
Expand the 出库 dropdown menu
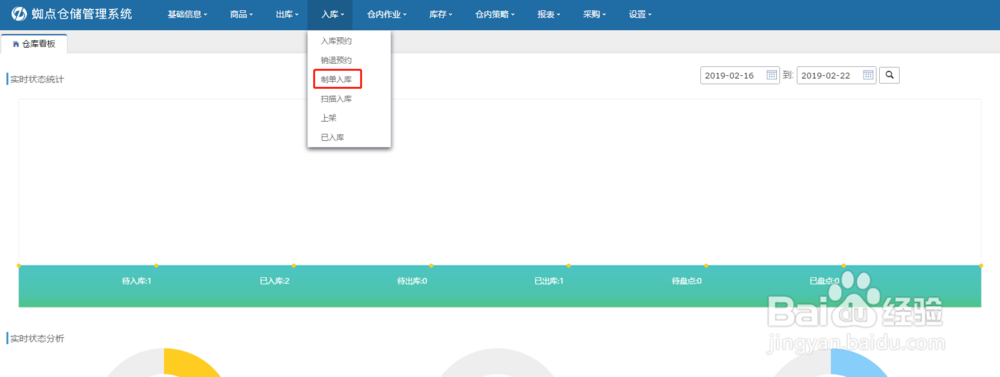(x=287, y=14)
